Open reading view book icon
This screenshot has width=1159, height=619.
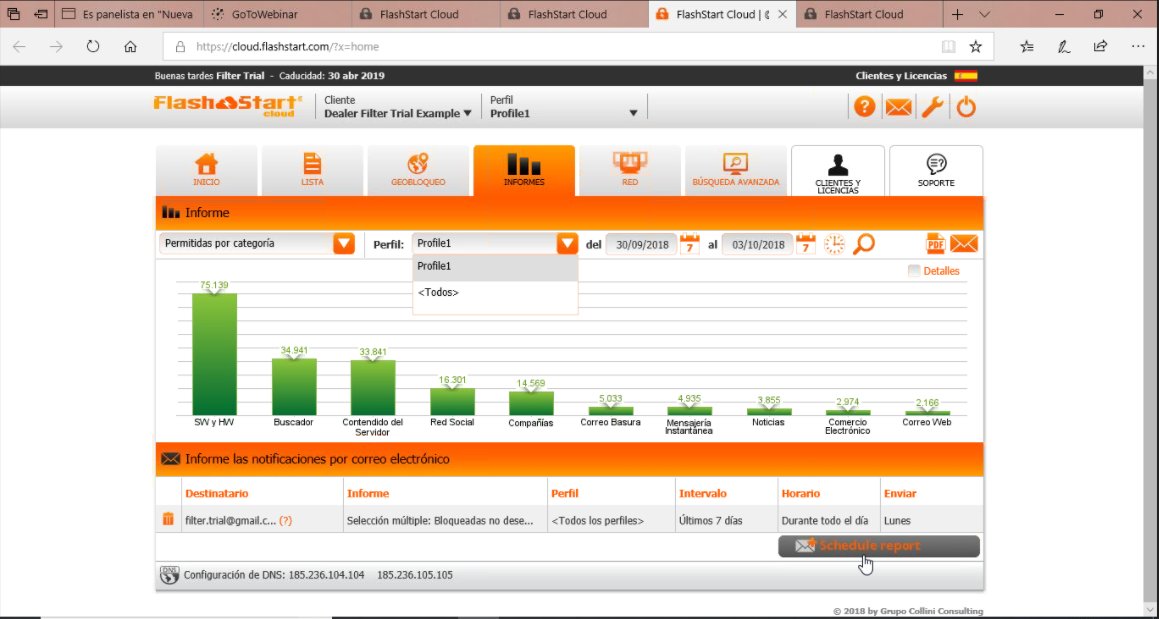pos(948,47)
